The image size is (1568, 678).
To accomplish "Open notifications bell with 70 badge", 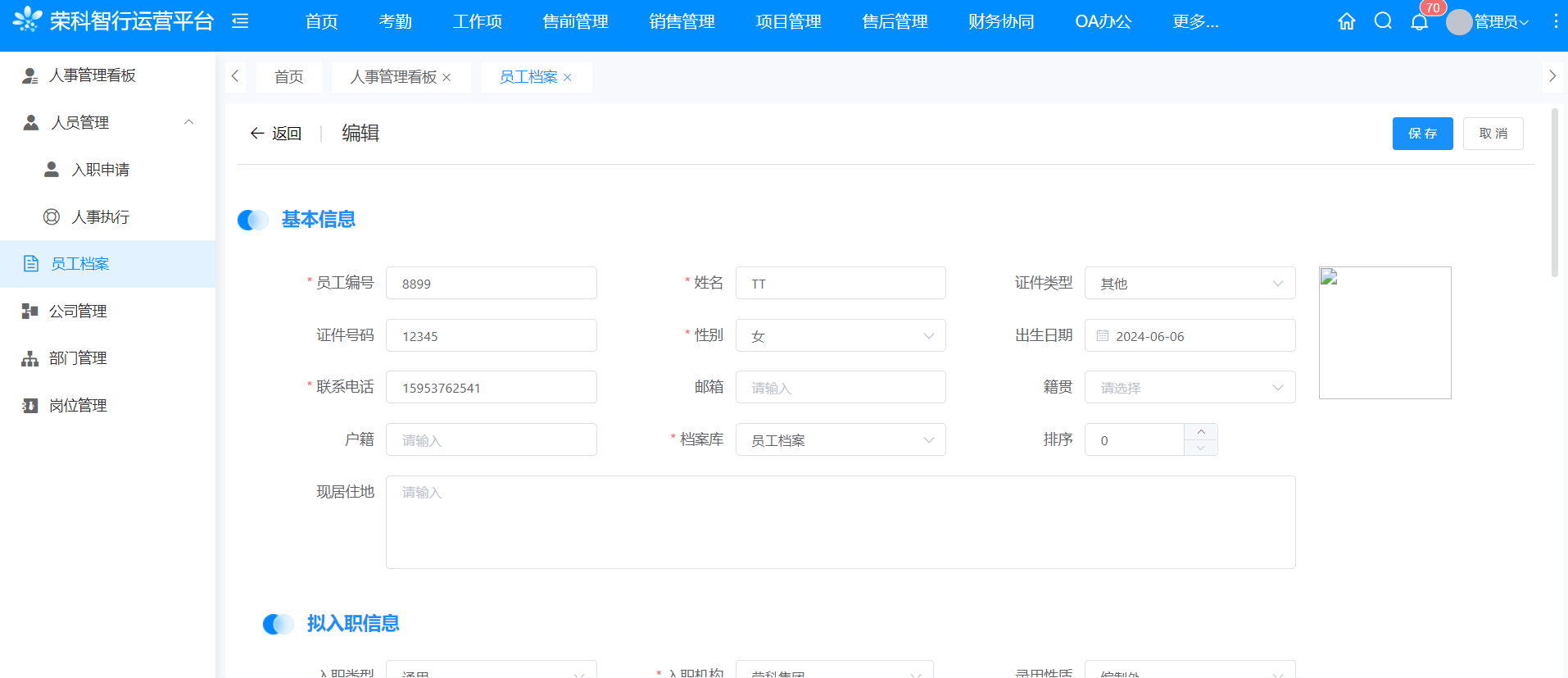I will pyautogui.click(x=1420, y=21).
